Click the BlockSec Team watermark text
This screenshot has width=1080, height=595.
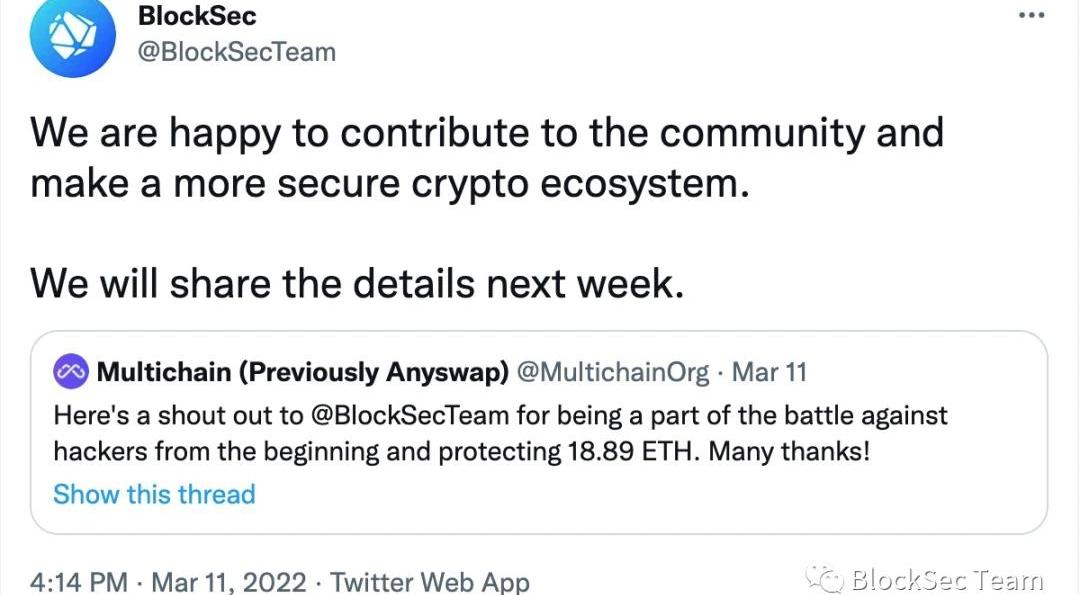tap(946, 579)
